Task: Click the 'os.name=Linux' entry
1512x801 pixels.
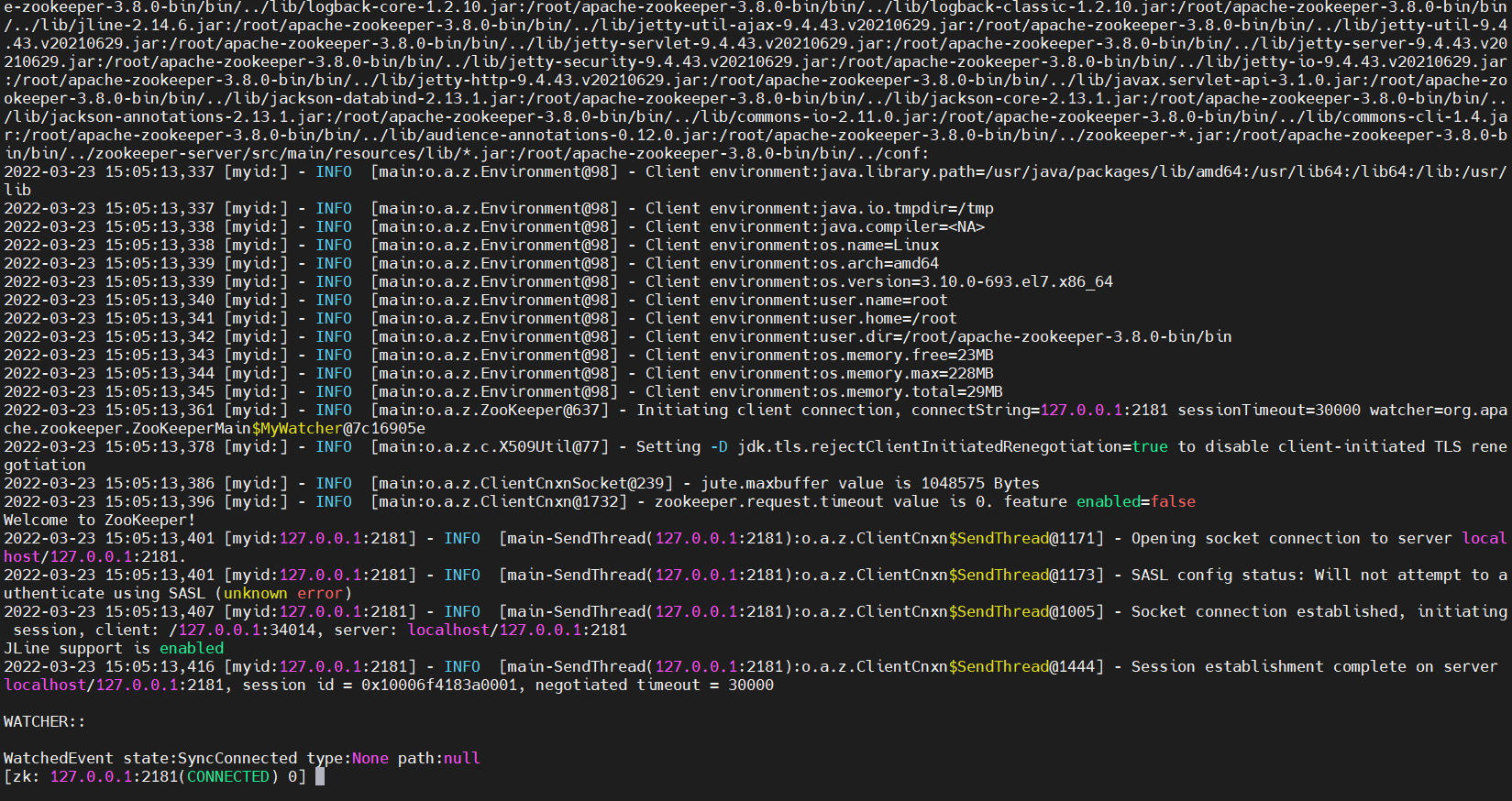Action: (x=879, y=245)
